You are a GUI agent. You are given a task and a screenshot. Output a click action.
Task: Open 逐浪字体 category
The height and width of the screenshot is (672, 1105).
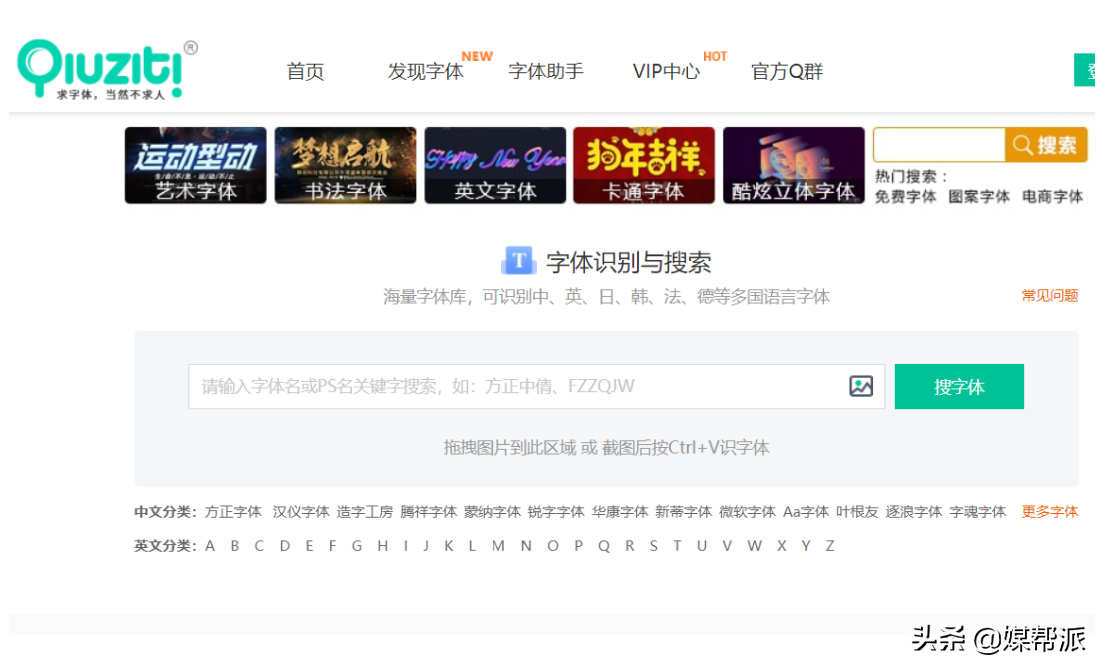[913, 512]
